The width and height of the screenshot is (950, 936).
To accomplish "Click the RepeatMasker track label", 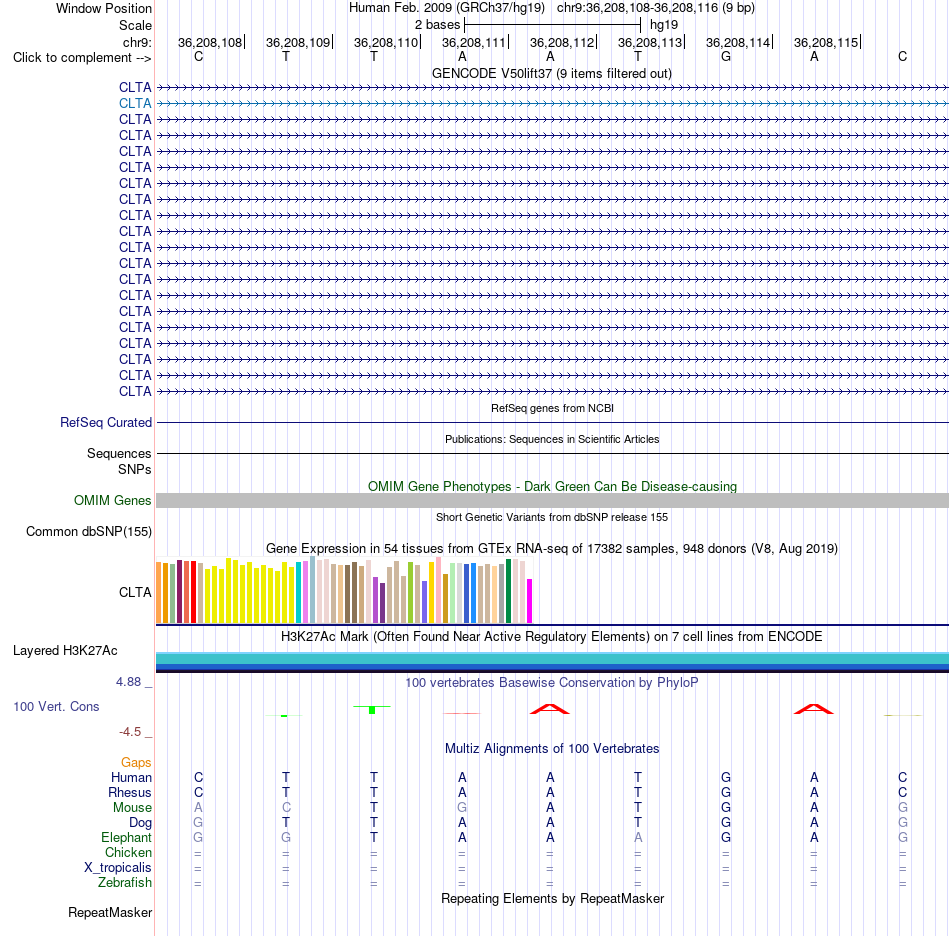I will click(110, 912).
